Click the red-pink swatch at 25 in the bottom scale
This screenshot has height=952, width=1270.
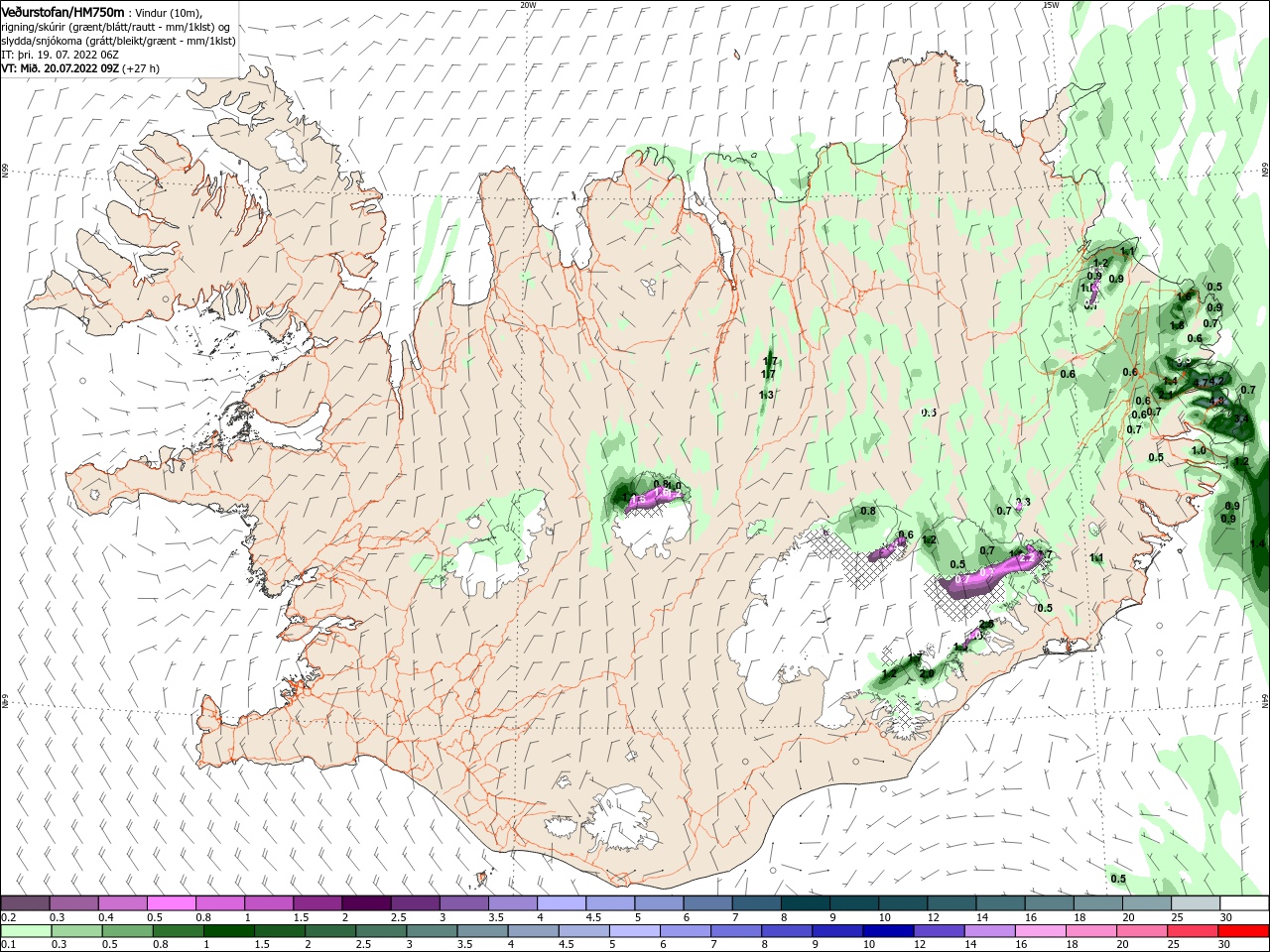click(x=1193, y=932)
